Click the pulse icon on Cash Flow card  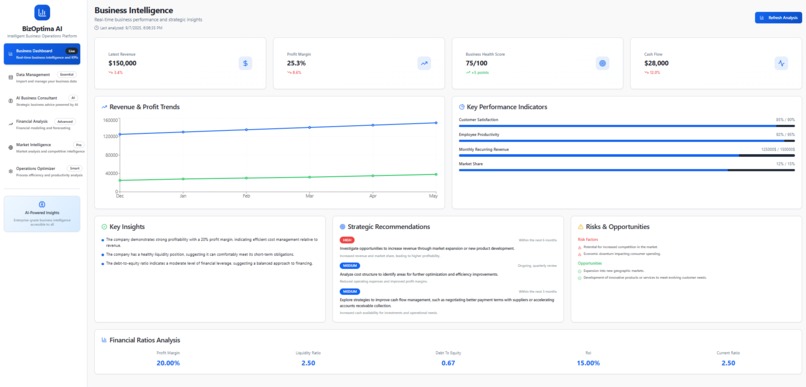coord(781,63)
